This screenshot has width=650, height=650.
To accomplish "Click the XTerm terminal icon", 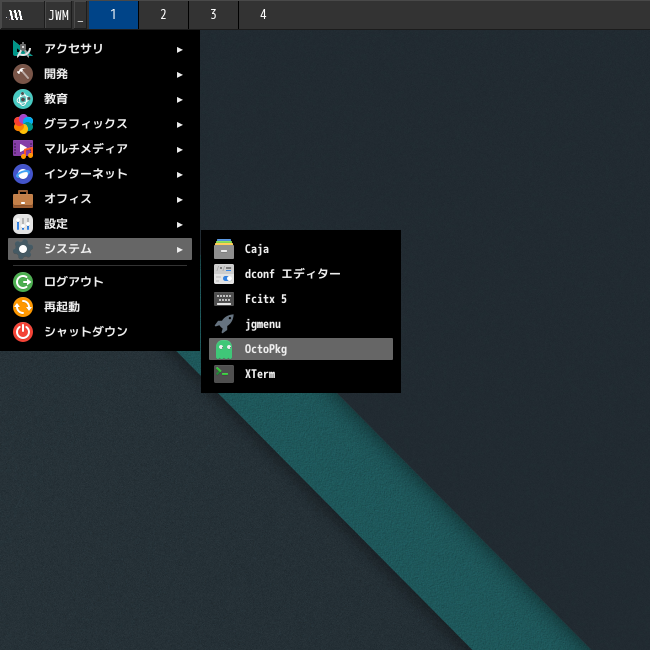I will click(x=224, y=374).
